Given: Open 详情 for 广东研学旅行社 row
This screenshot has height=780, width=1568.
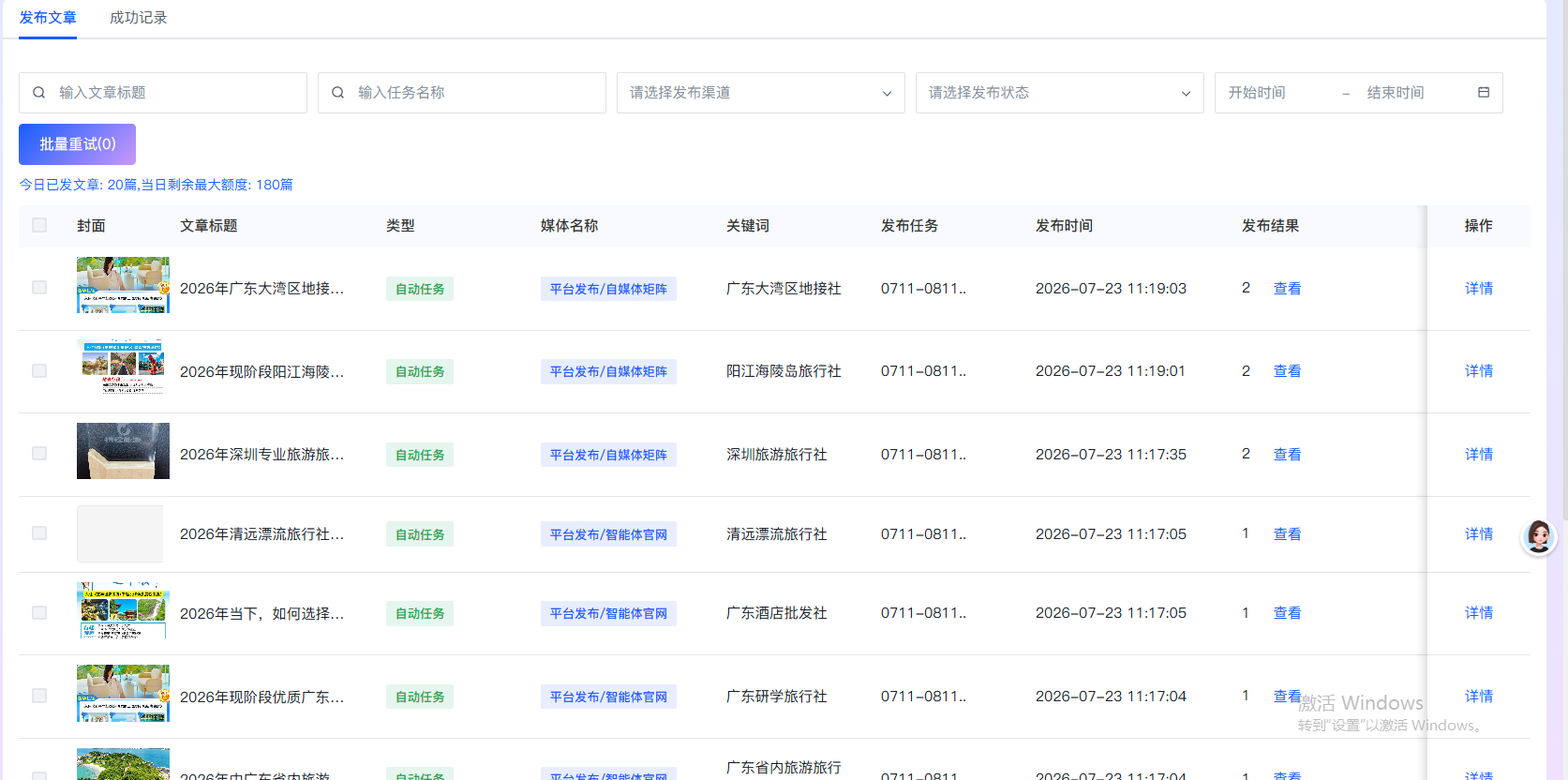Looking at the screenshot, I should pyautogui.click(x=1479, y=697).
